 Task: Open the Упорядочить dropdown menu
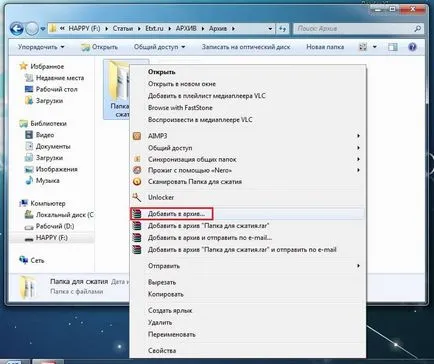41,47
